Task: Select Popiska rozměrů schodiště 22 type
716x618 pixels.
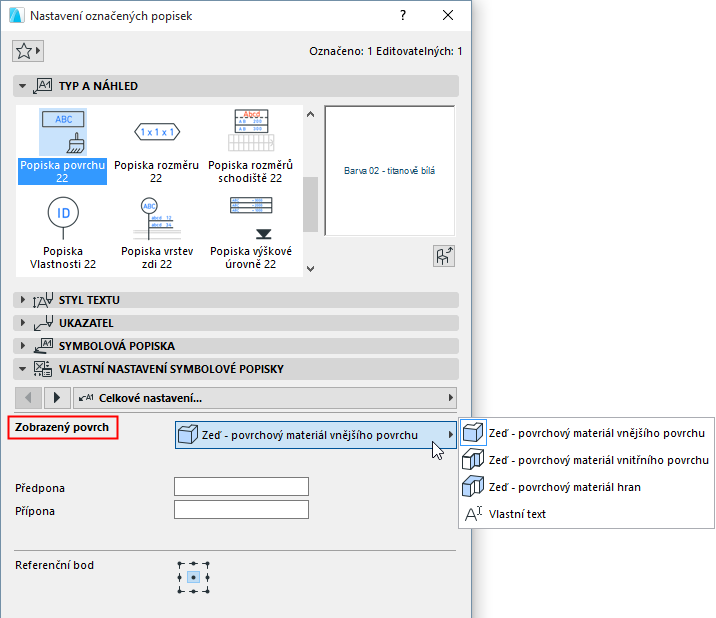Action: [250, 147]
